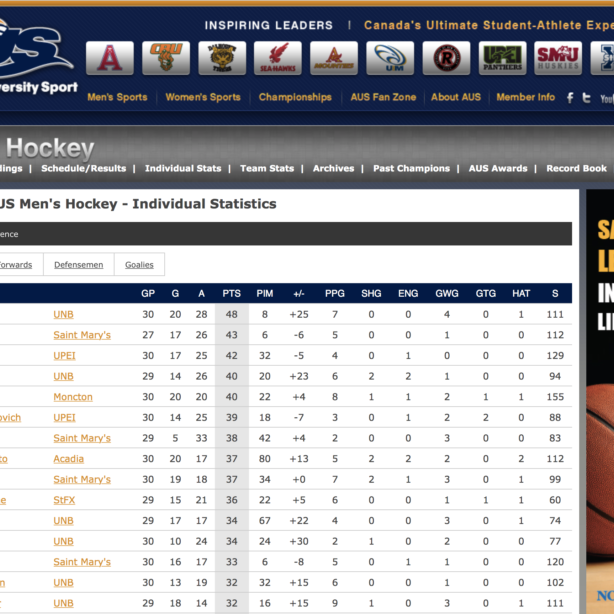
Task: Open the SMU Huskies team logo
Action: click(x=558, y=58)
